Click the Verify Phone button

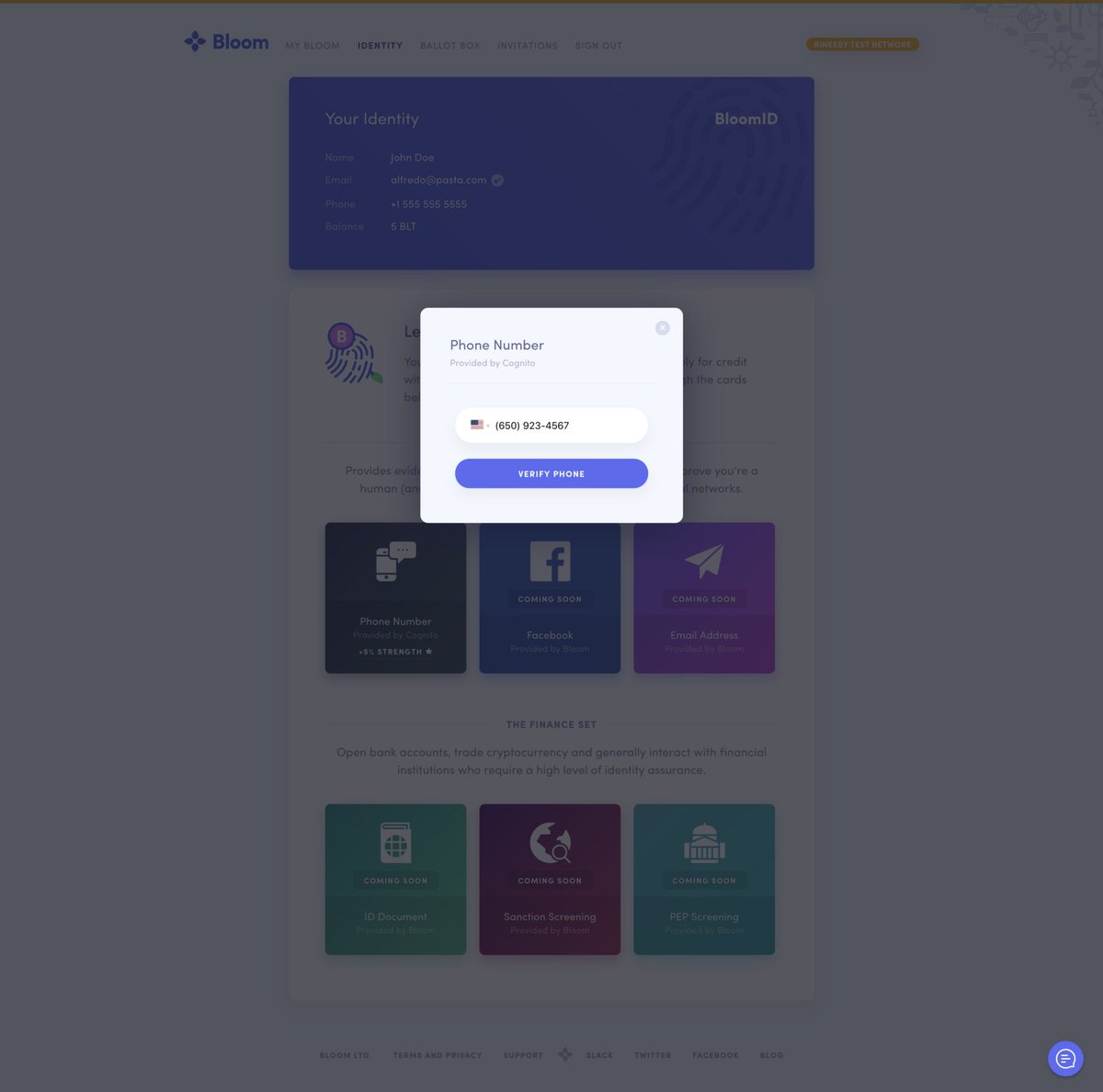(551, 473)
